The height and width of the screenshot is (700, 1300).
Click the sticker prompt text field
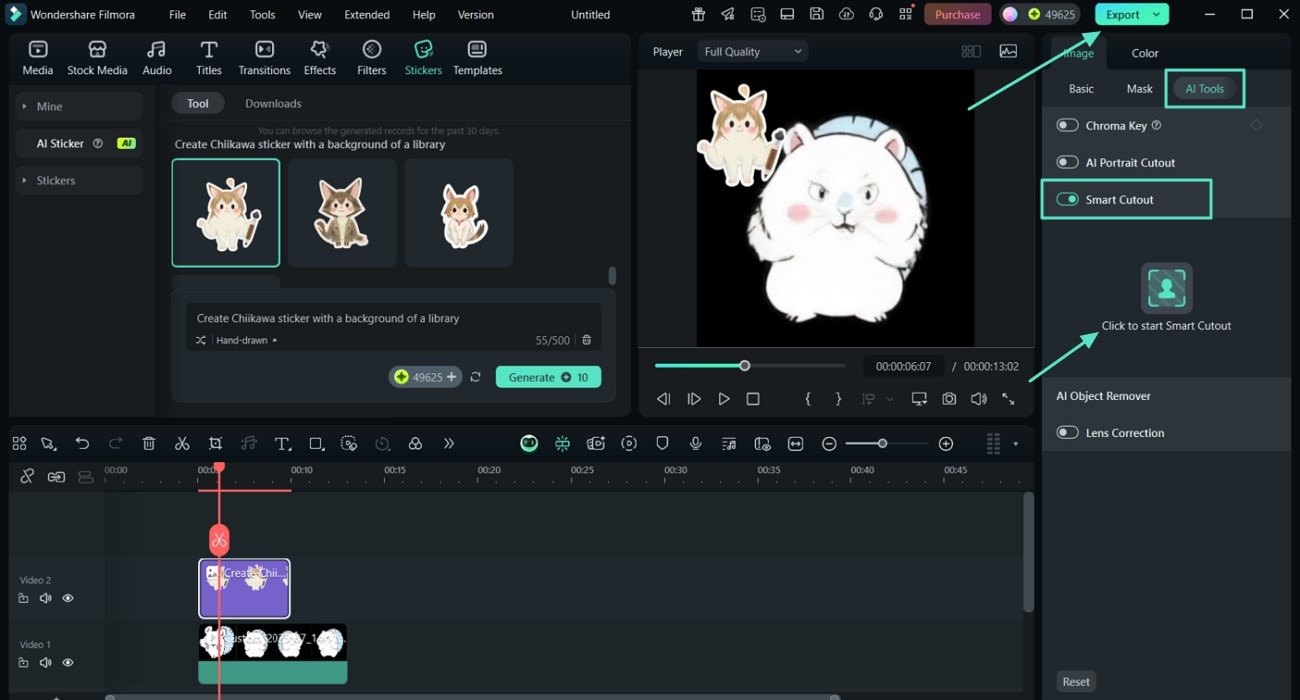pyautogui.click(x=393, y=318)
